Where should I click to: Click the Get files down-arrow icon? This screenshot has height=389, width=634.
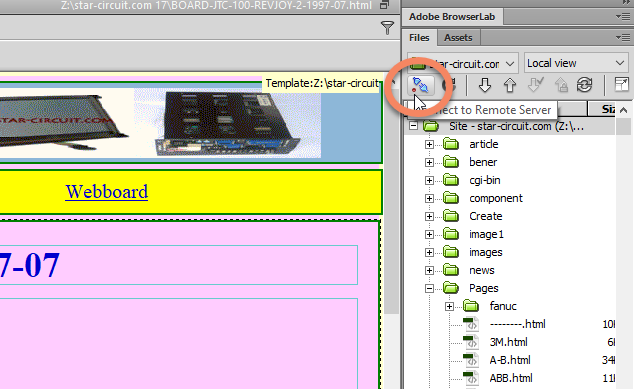point(484,85)
